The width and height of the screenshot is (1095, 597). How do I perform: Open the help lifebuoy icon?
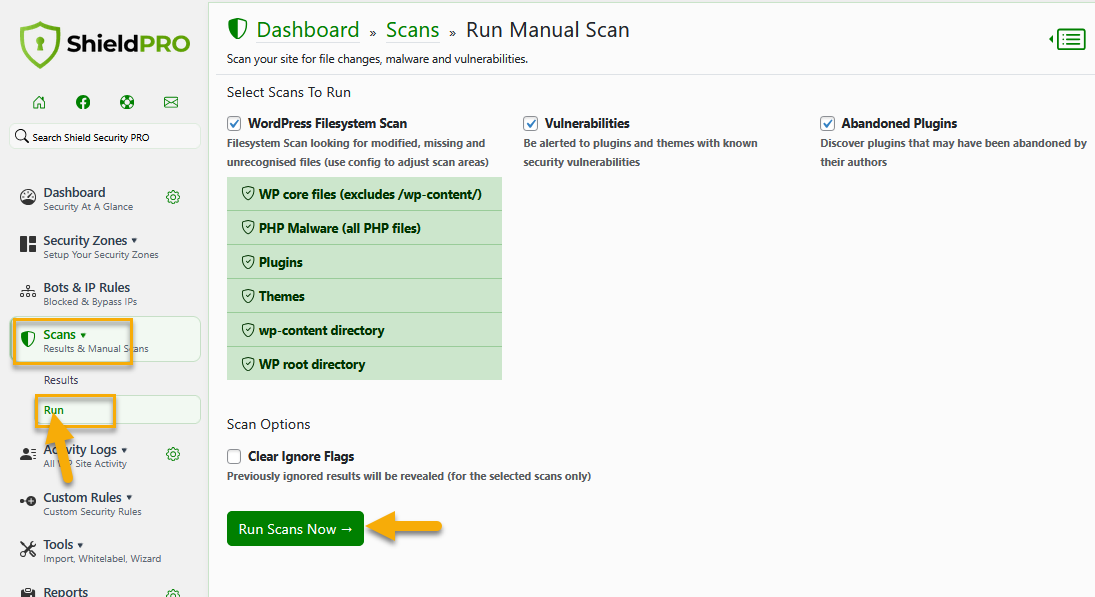tap(127, 103)
